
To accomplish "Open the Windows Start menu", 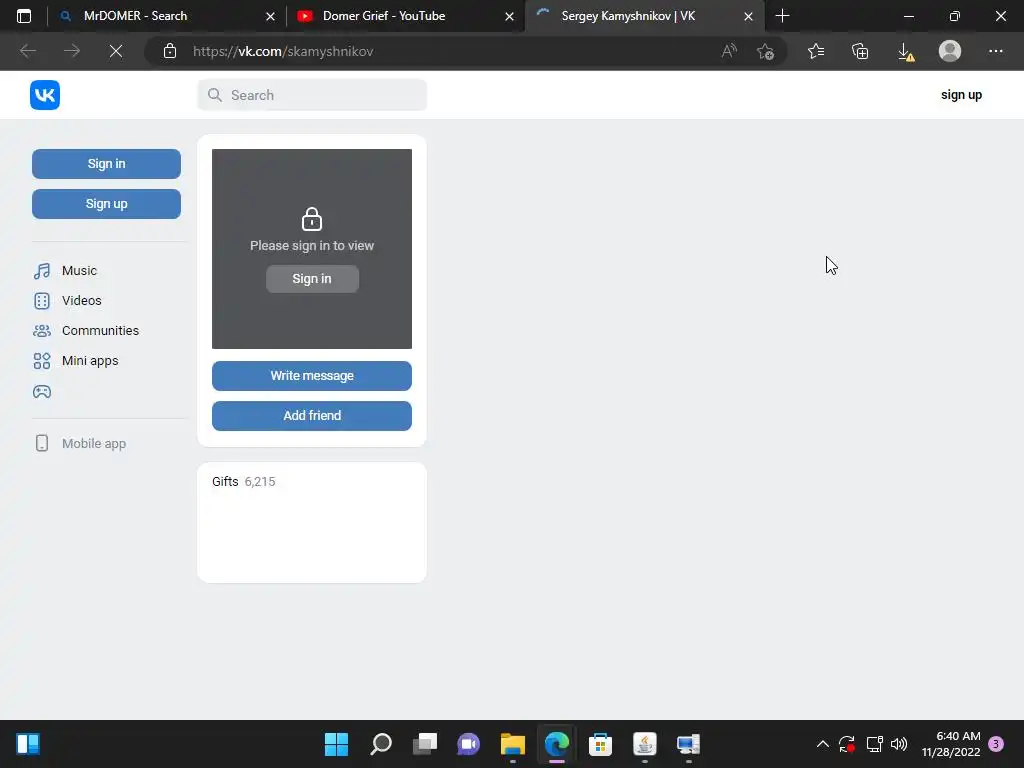I will click(x=336, y=744).
